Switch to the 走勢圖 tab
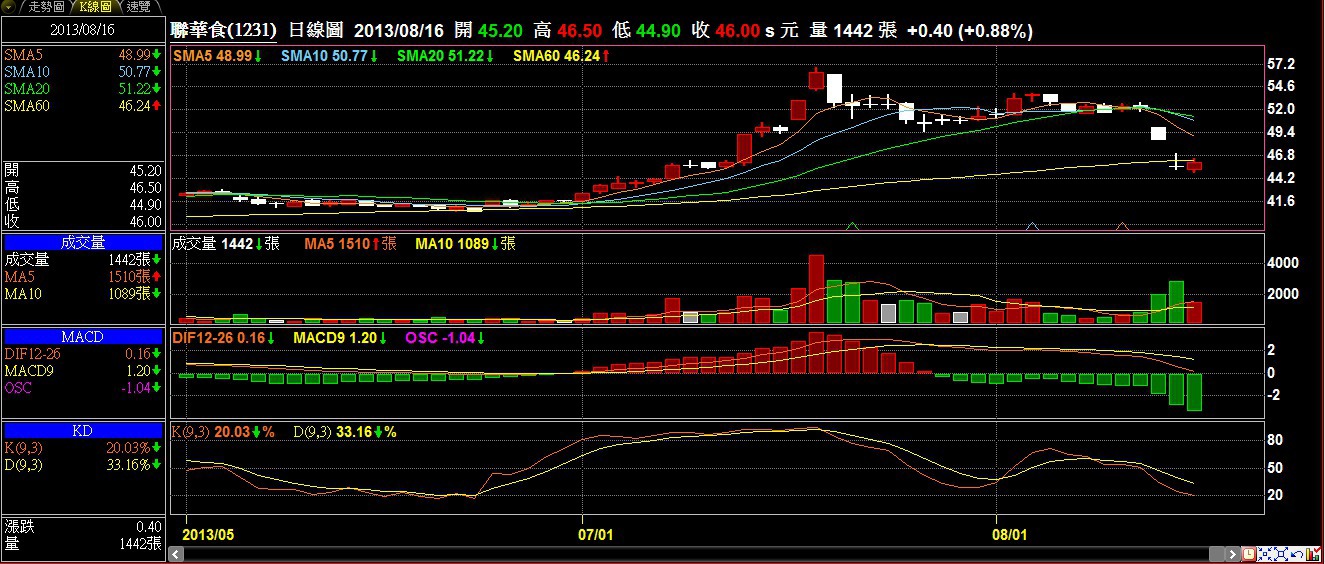1325x564 pixels. [45, 6]
